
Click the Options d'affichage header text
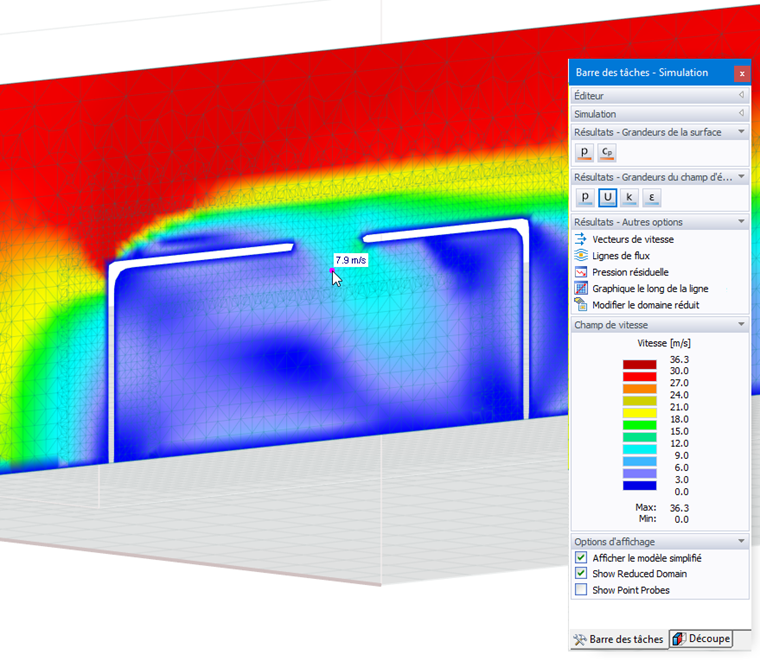pyautogui.click(x=614, y=541)
